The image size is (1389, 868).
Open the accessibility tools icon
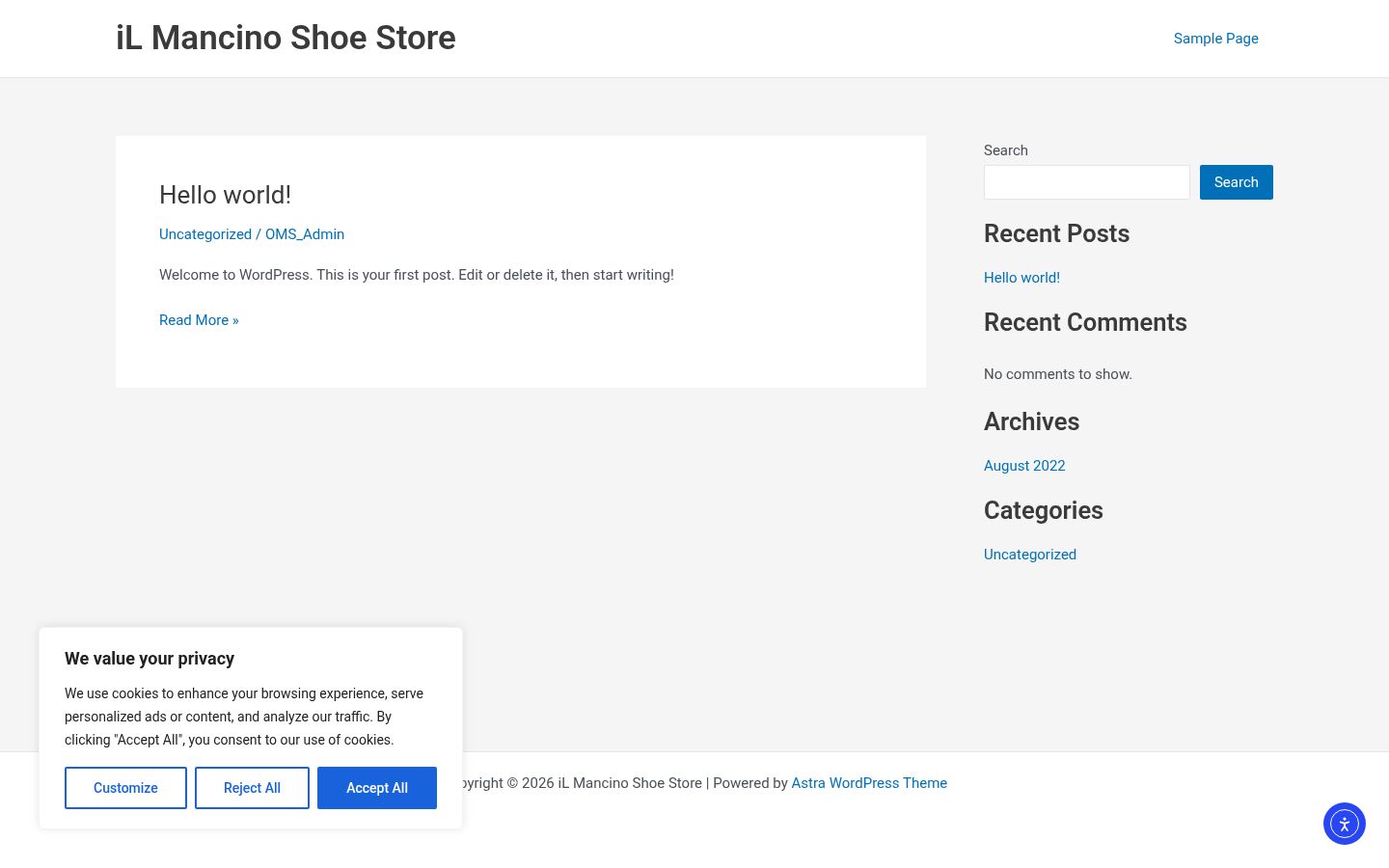1344,824
